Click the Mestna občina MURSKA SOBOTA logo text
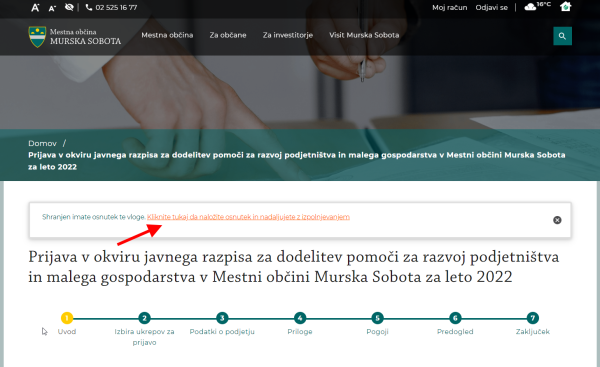 pyautogui.click(x=85, y=37)
